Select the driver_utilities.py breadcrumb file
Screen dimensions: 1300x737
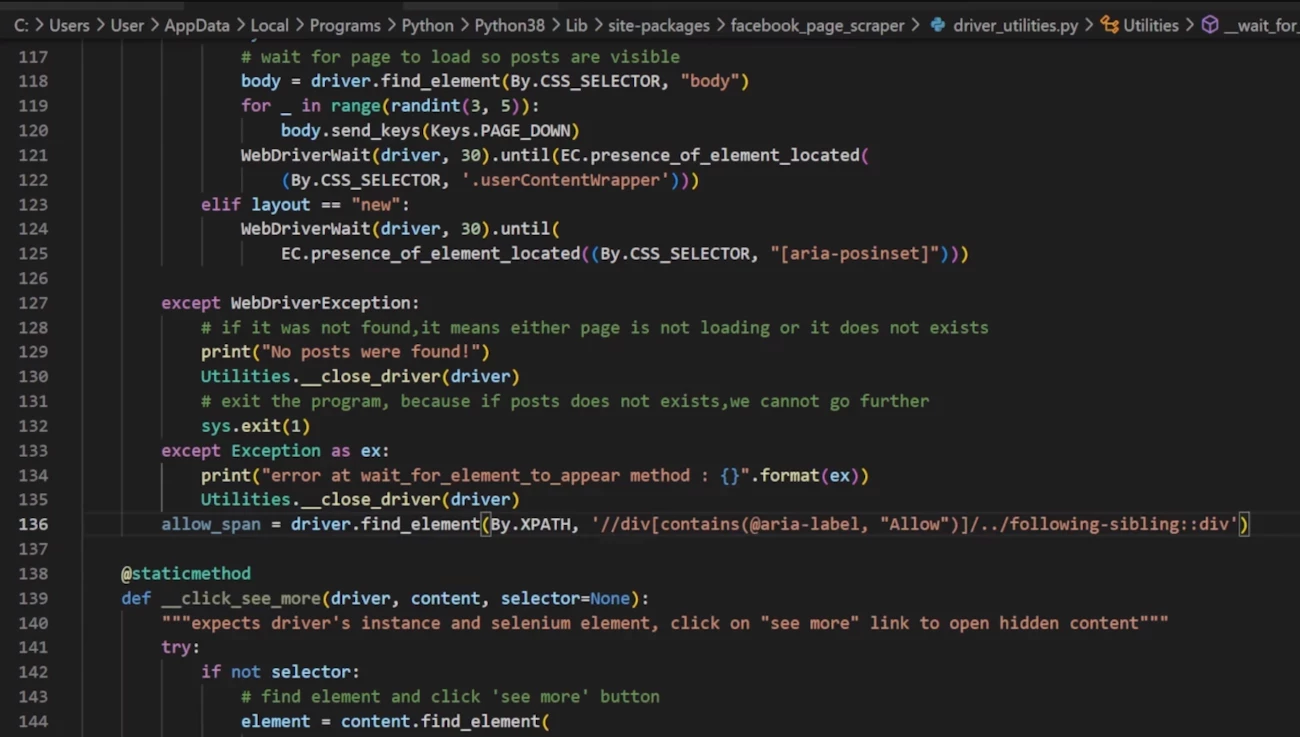(x=1016, y=25)
